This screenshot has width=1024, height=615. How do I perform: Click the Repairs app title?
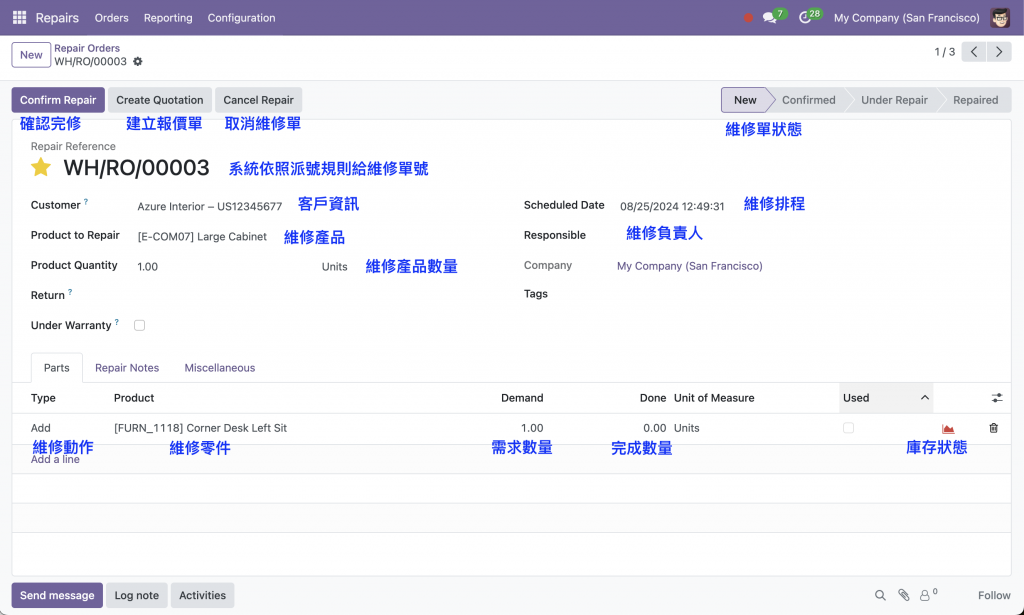57,18
